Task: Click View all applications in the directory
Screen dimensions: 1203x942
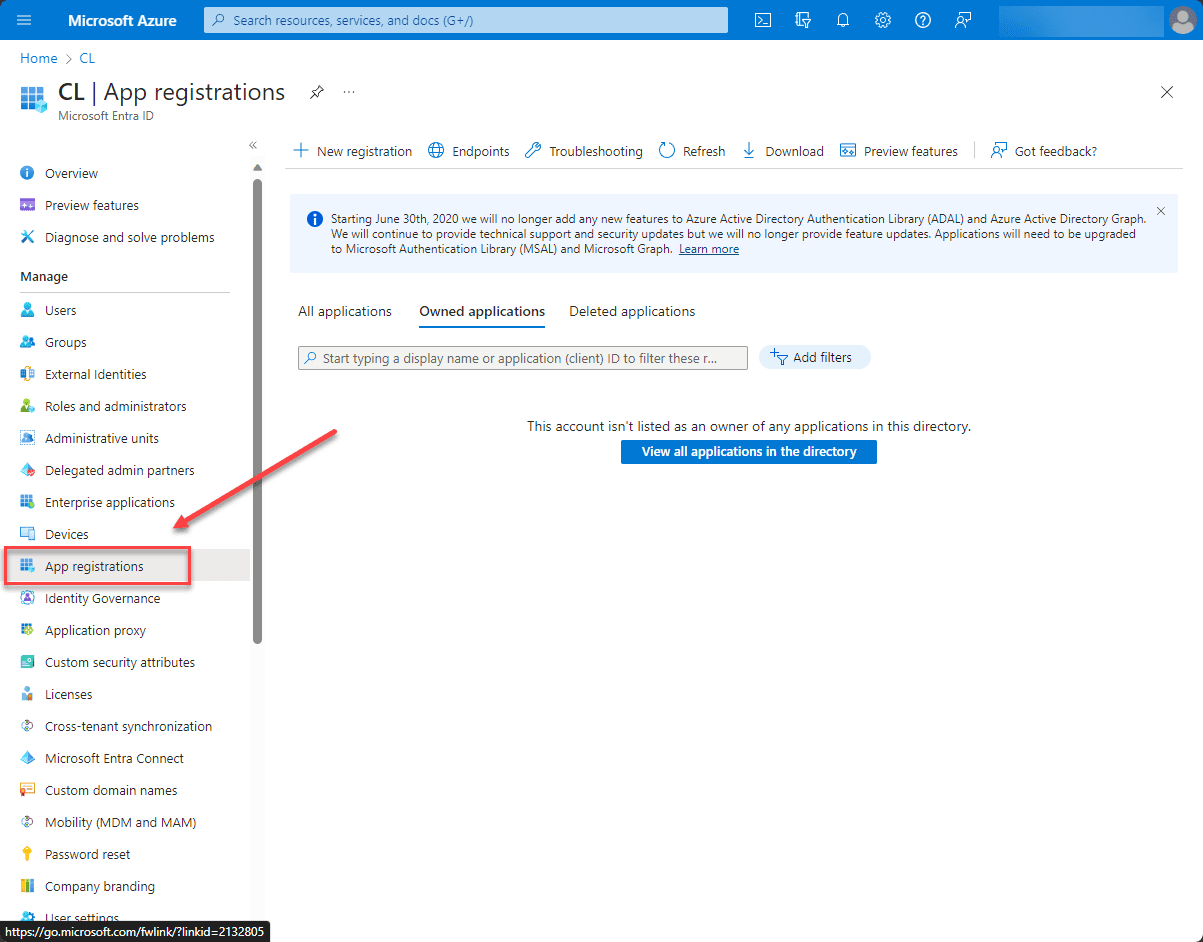Action: (749, 452)
